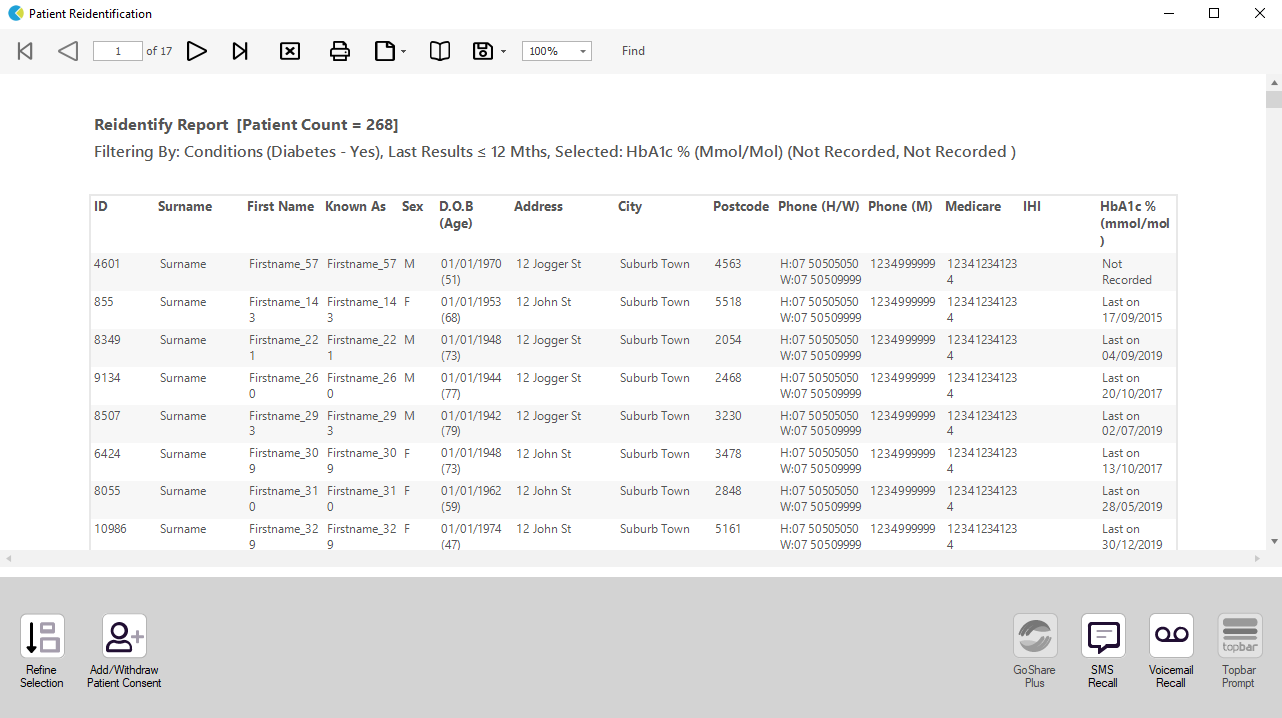Click the Phone (H/W) column header
Viewport: 1282px width, 718px height.
click(819, 207)
